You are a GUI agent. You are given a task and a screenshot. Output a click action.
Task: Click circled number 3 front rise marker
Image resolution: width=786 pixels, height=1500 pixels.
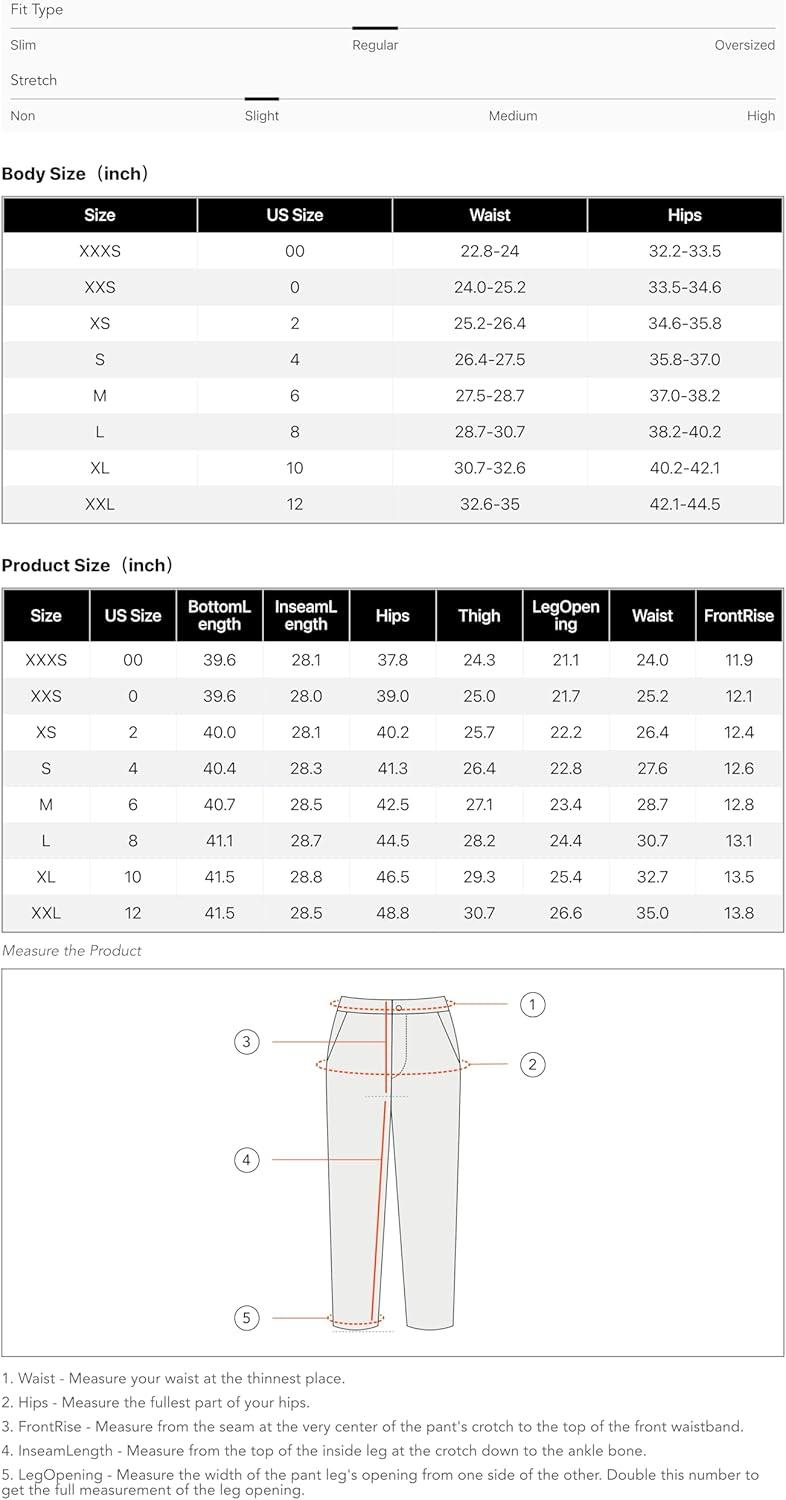[247, 1042]
